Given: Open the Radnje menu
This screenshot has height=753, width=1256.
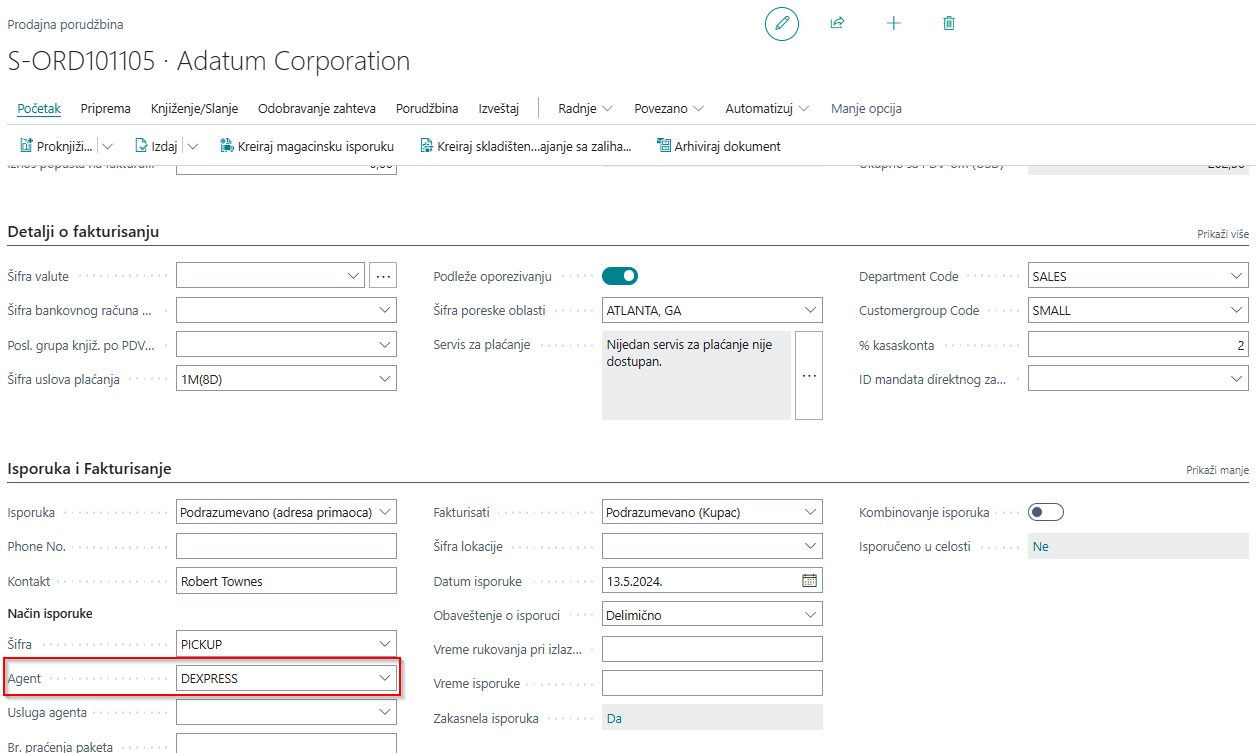Looking at the screenshot, I should (585, 108).
